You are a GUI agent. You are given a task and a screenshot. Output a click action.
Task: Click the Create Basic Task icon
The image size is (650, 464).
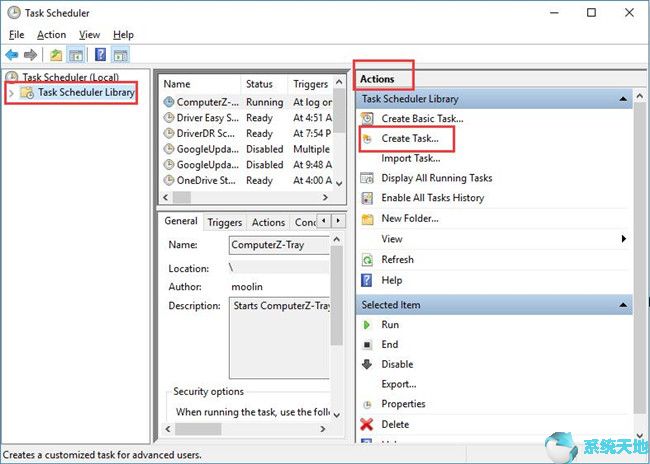point(367,119)
